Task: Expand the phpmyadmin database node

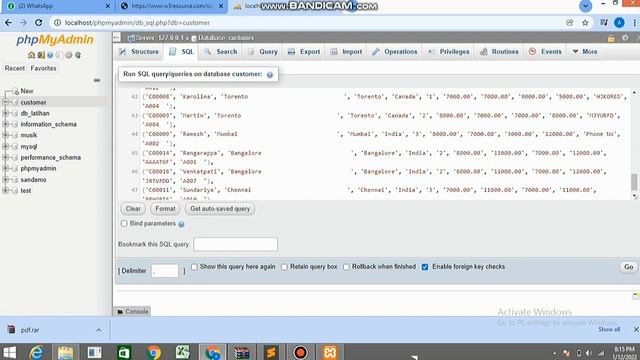Action: pyautogui.click(x=6, y=168)
